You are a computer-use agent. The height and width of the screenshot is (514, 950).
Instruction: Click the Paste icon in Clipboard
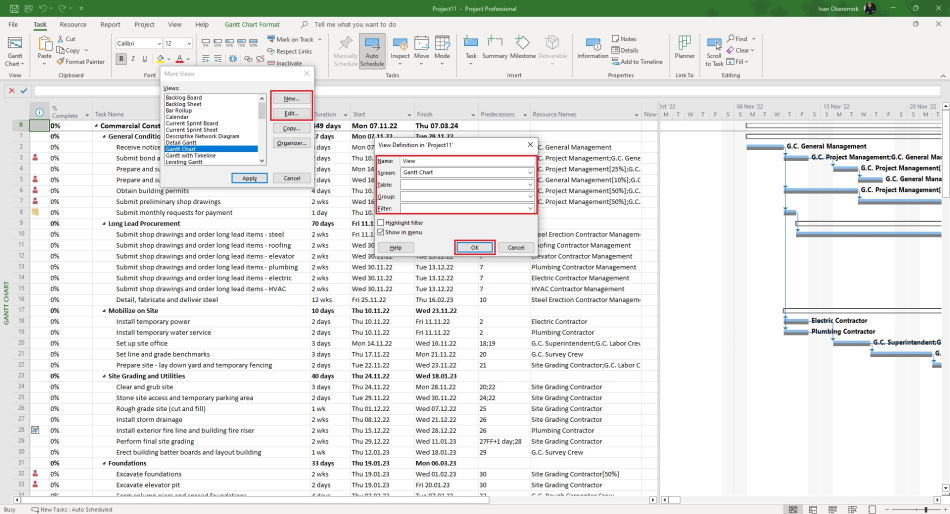[45, 44]
